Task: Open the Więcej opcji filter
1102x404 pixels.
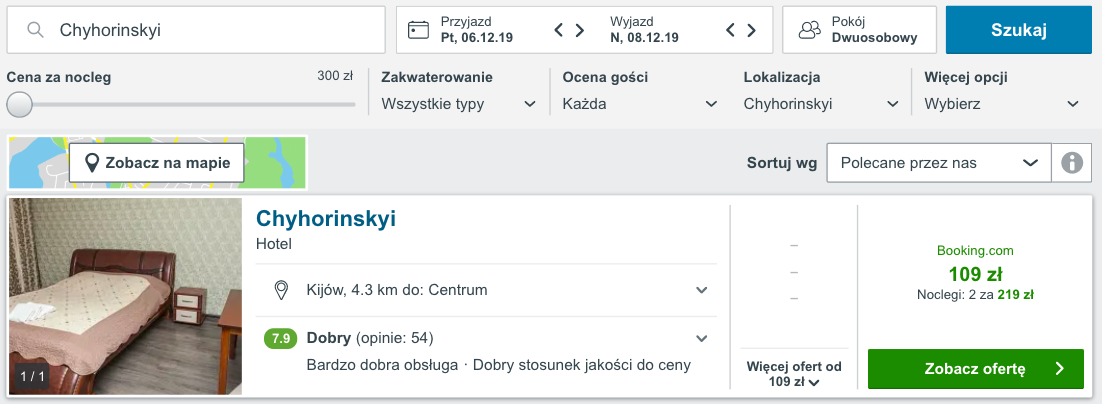Action: pyautogui.click(x=1002, y=104)
